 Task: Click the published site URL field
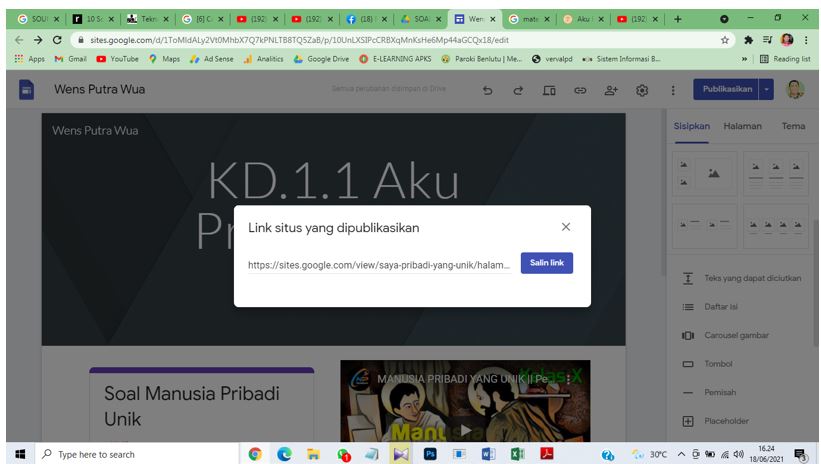tap(379, 264)
